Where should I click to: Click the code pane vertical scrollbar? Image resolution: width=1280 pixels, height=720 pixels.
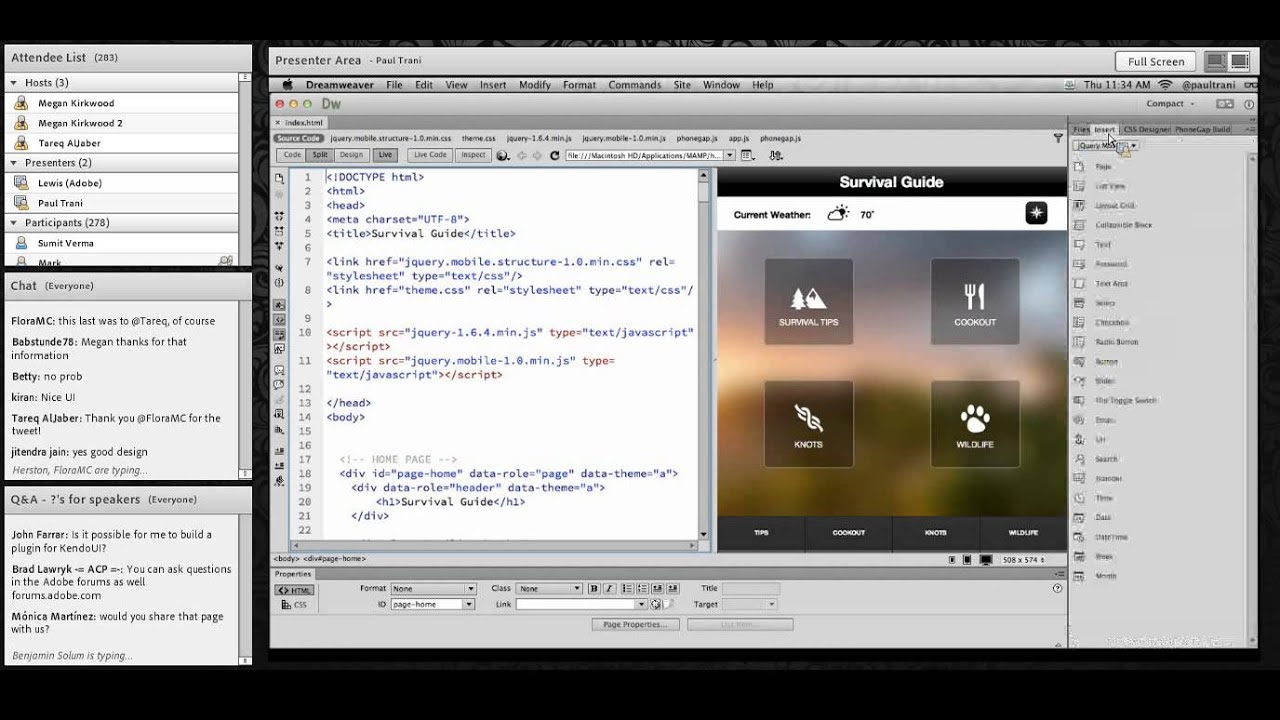704,355
